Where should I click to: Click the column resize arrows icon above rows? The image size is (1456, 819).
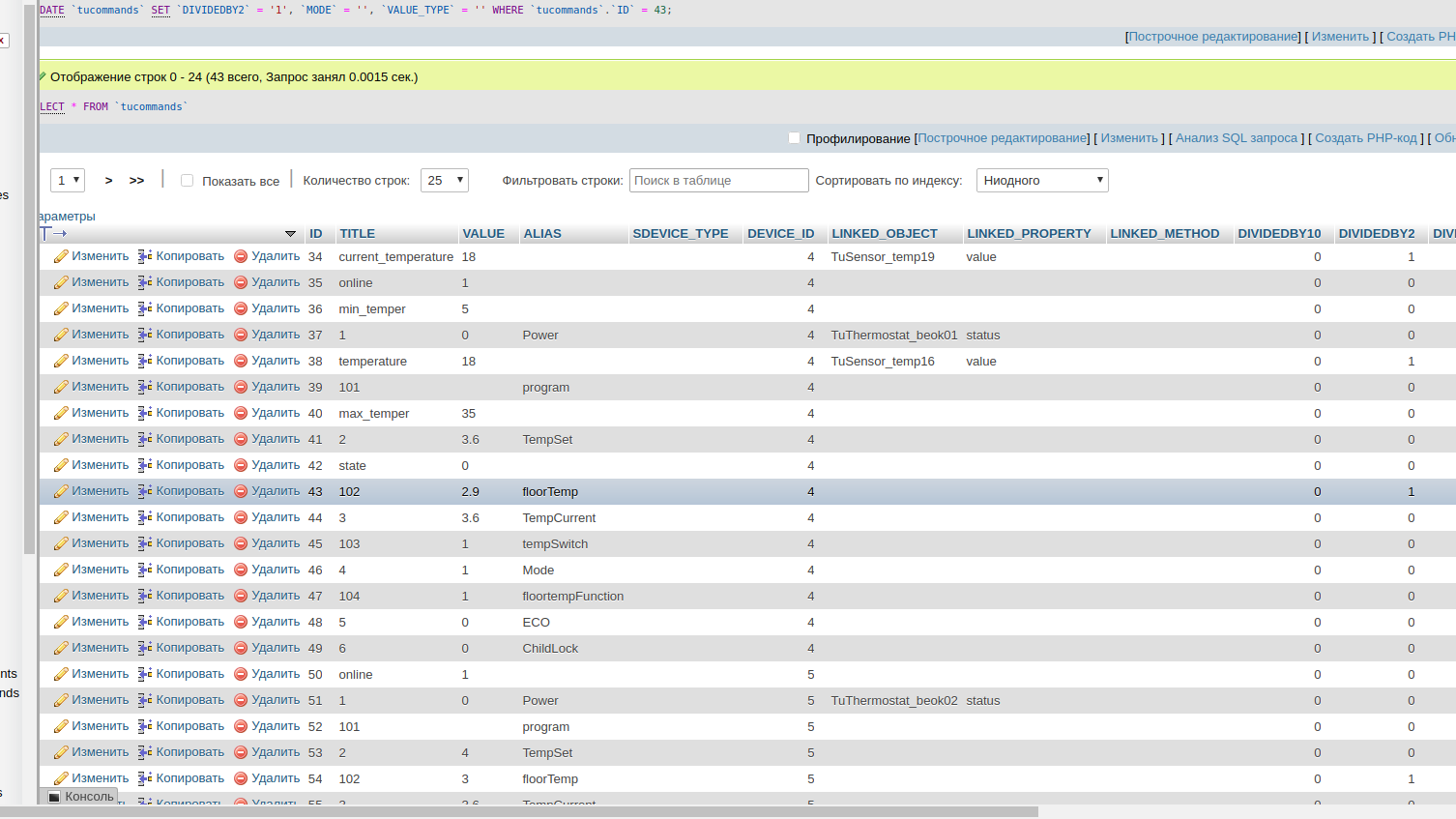point(54,233)
